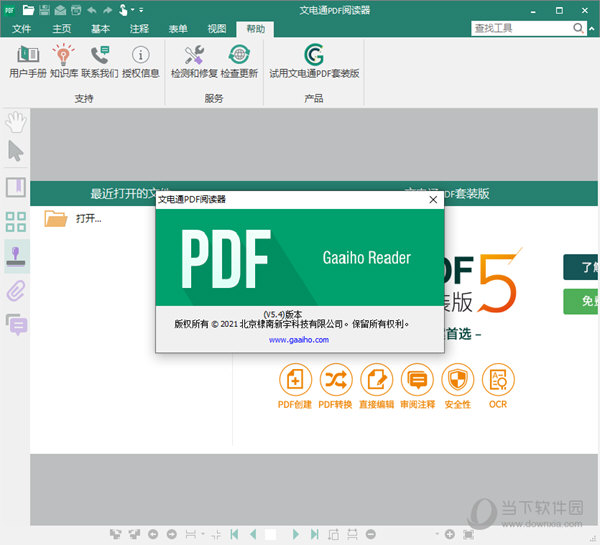Screen dimensions: 600x545
Task: Click the dark teal 了解 button
Action: tap(580, 267)
